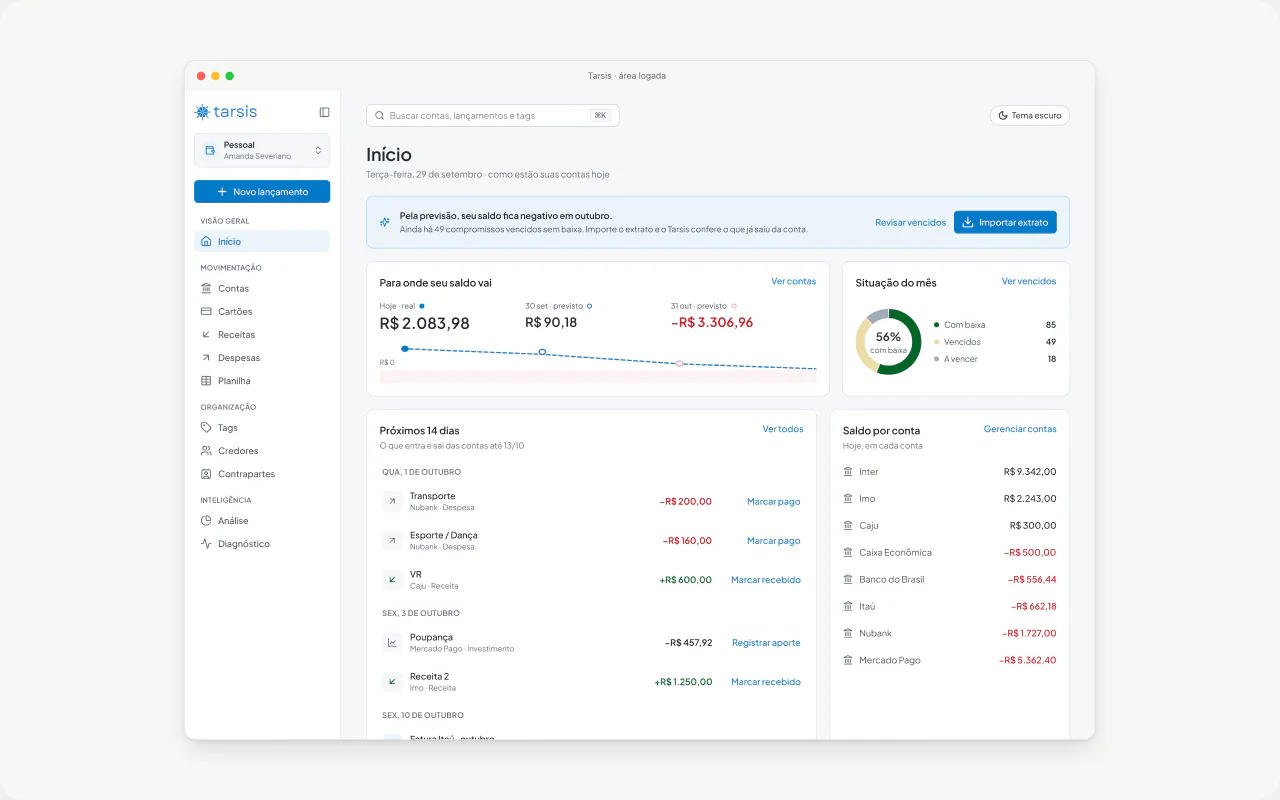This screenshot has height=800, width=1280.
Task: Select the 30 set forecast point on chart
Action: click(x=542, y=352)
